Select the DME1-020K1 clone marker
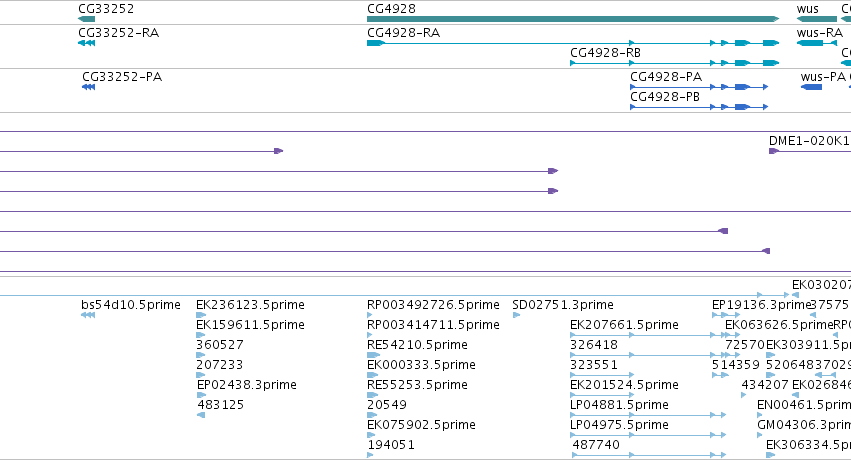 pyautogui.click(x=774, y=151)
